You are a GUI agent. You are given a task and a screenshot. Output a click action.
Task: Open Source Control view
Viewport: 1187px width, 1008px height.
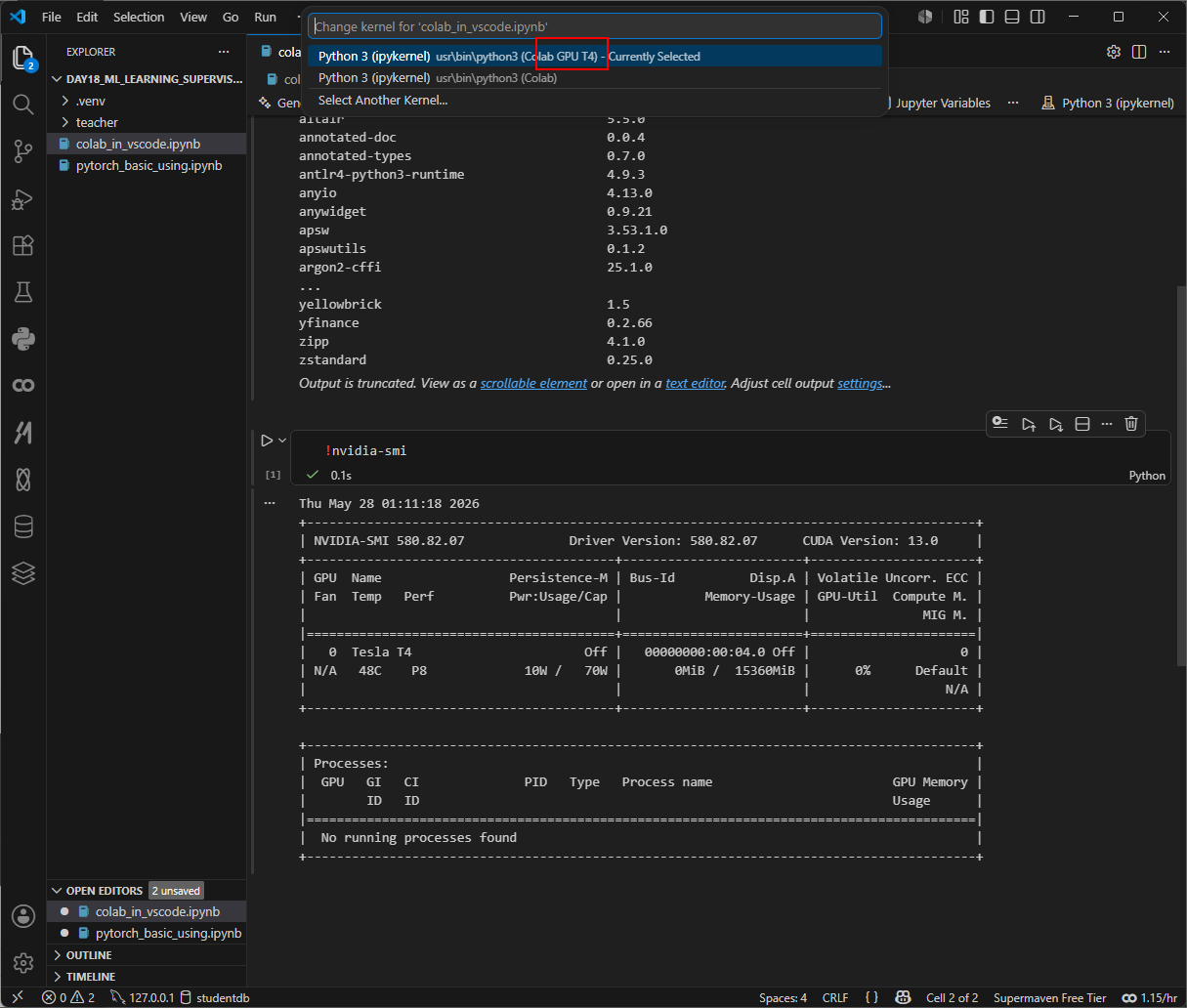[x=23, y=150]
